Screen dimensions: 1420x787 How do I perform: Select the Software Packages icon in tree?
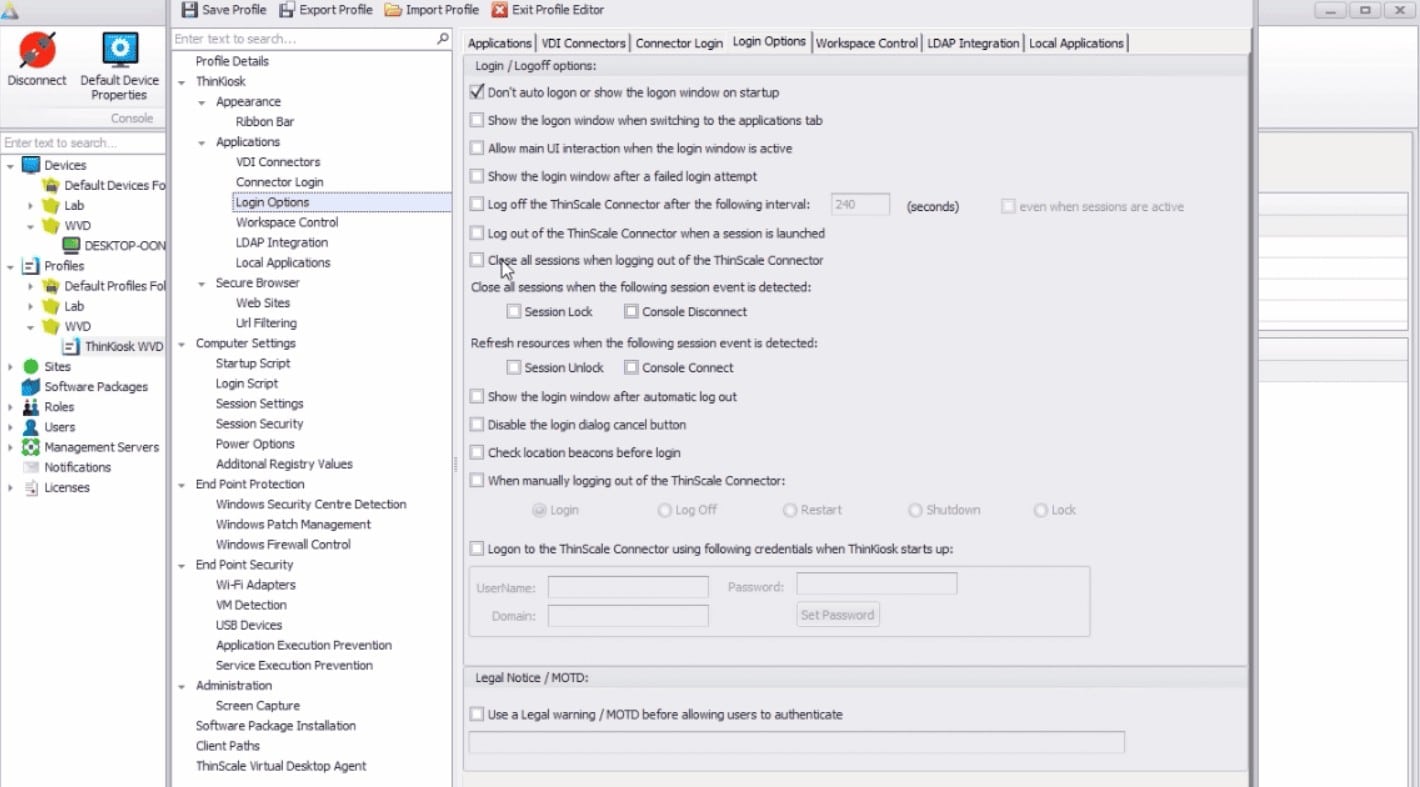[x=30, y=387]
